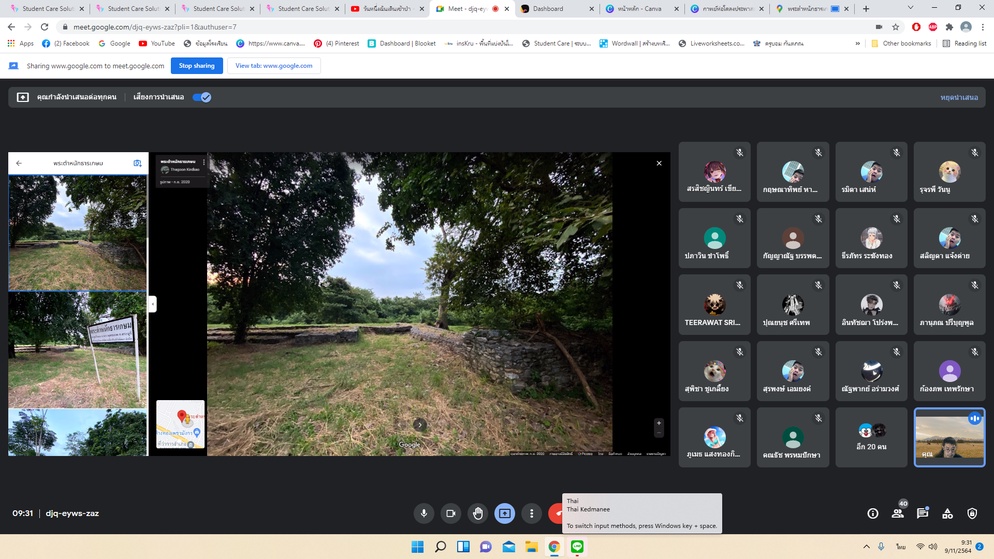
Task: Open host controls shield icon
Action: [972, 513]
